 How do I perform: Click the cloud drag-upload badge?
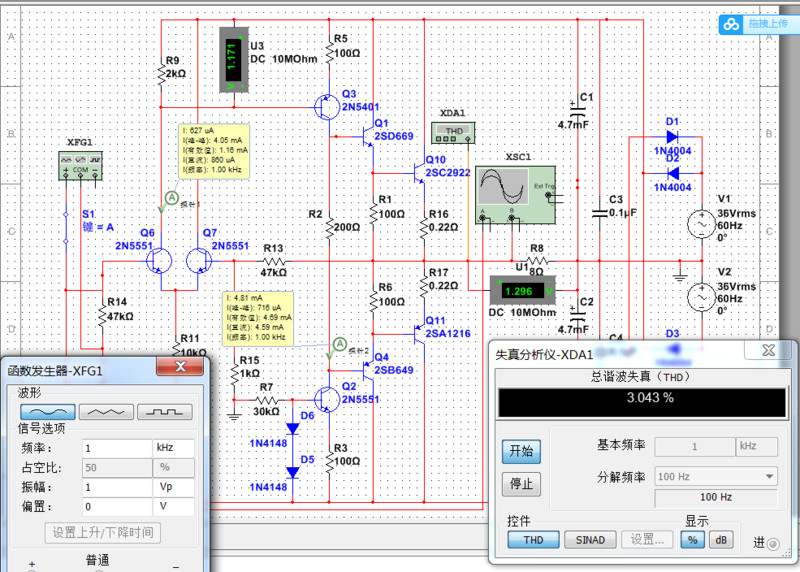point(756,24)
